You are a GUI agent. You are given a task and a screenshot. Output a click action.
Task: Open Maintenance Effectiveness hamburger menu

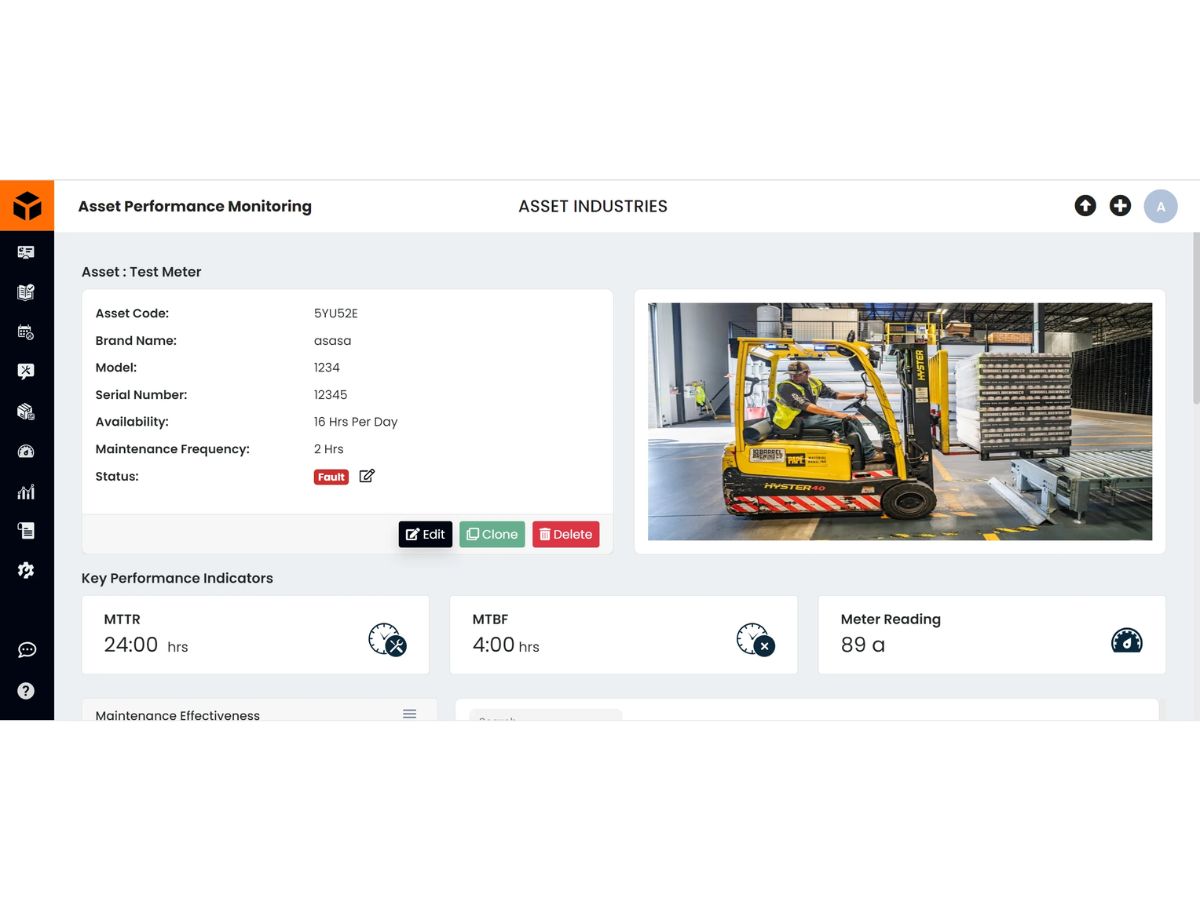pos(410,714)
